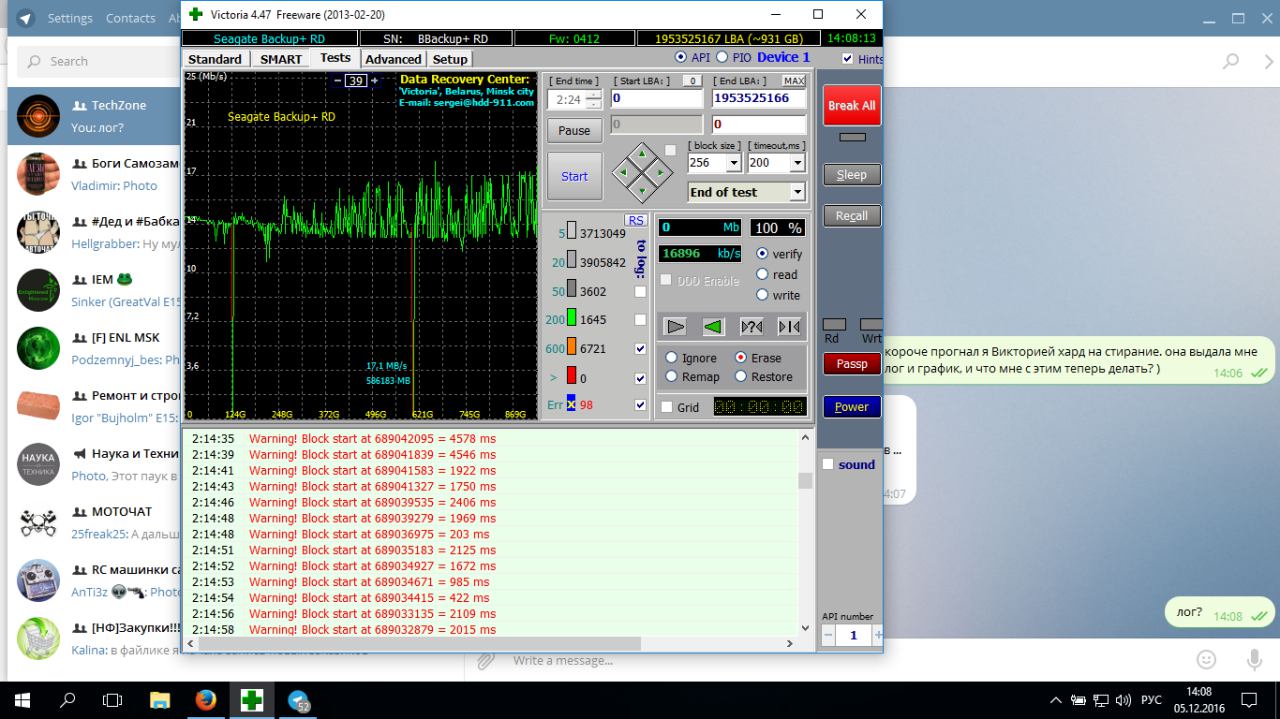Switch to the SMART tab

point(281,59)
